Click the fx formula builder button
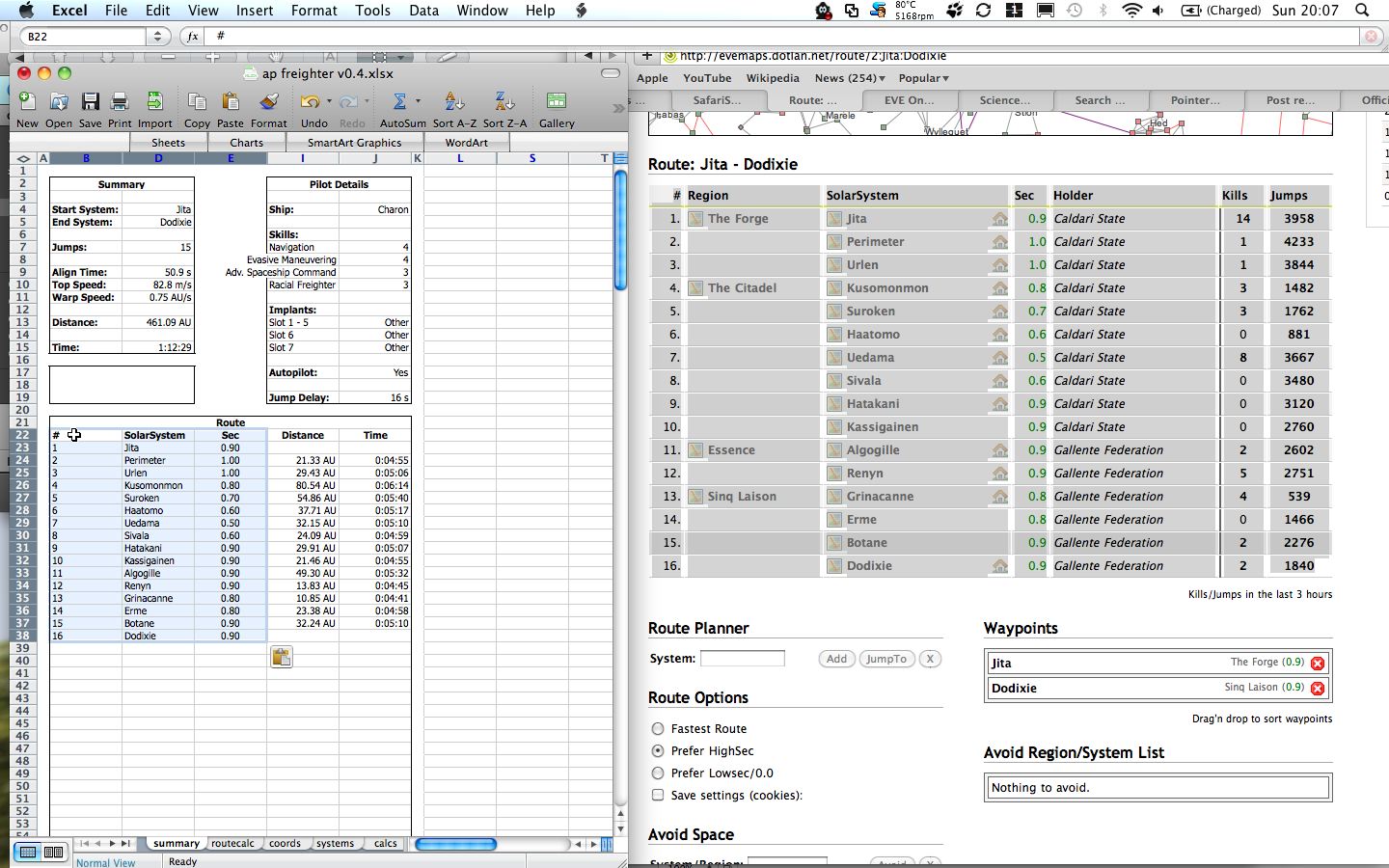This screenshot has width=1389, height=868. point(193,37)
